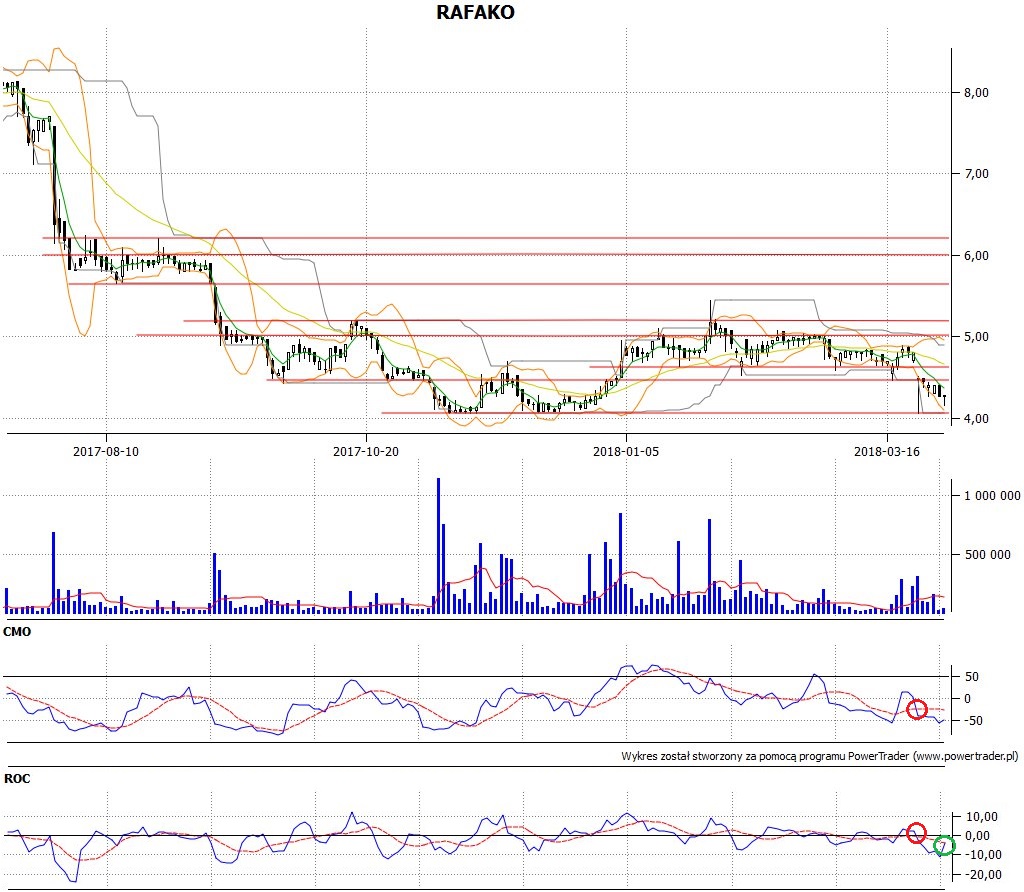This screenshot has height=892, width=1024.
Task: Select the 500 000 volume axis label
Action: (987, 554)
